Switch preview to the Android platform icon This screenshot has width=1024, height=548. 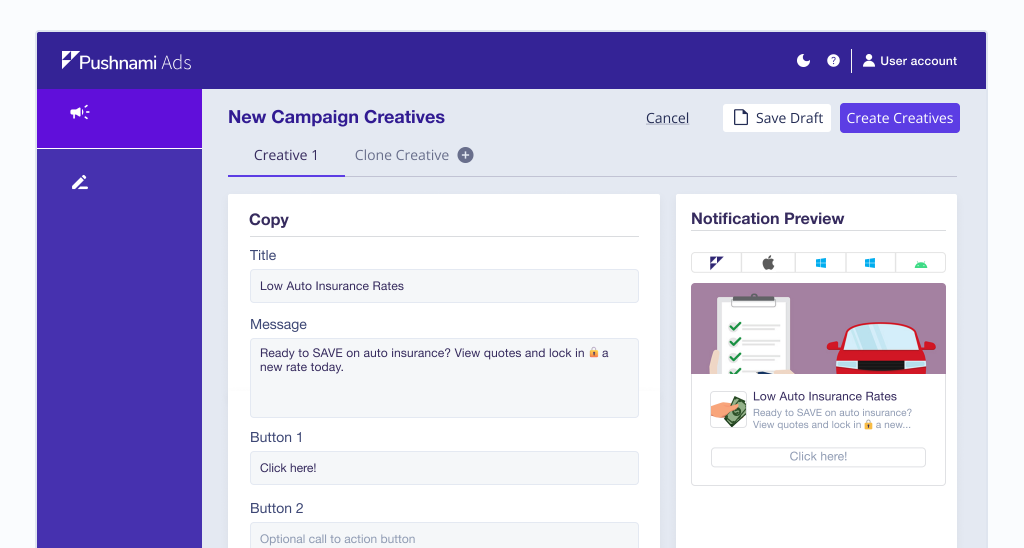pos(920,263)
